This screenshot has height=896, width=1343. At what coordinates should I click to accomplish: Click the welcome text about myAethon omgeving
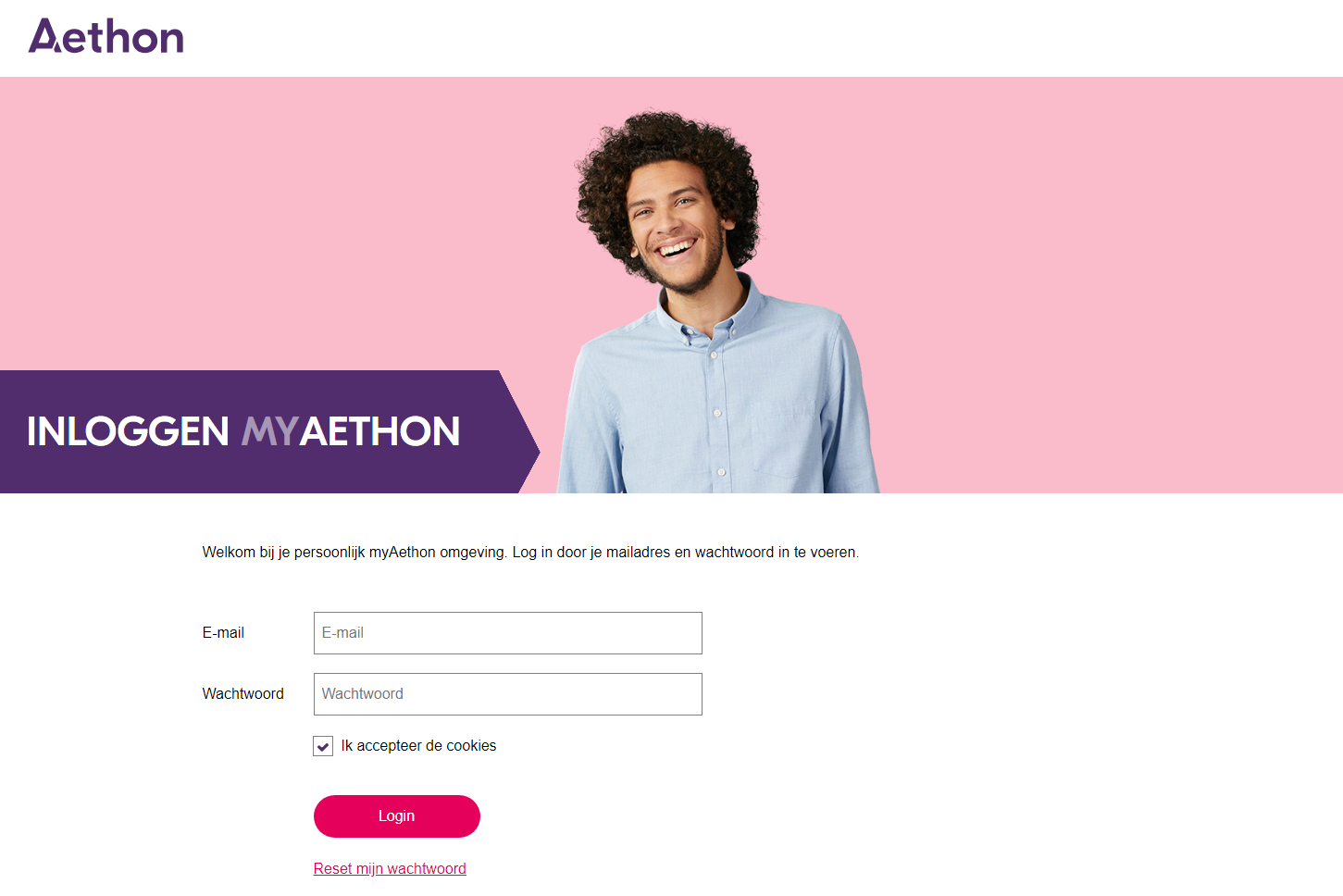(530, 553)
